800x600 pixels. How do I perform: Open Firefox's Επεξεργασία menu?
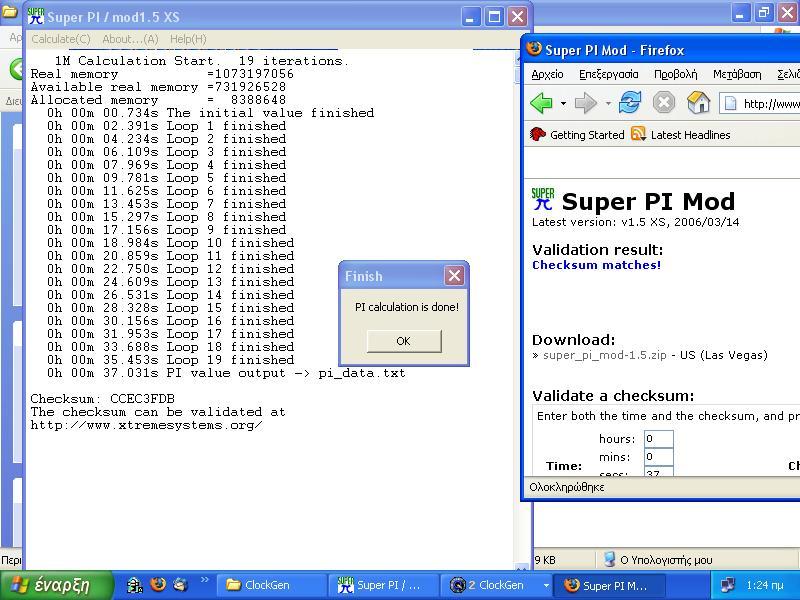coord(608,74)
